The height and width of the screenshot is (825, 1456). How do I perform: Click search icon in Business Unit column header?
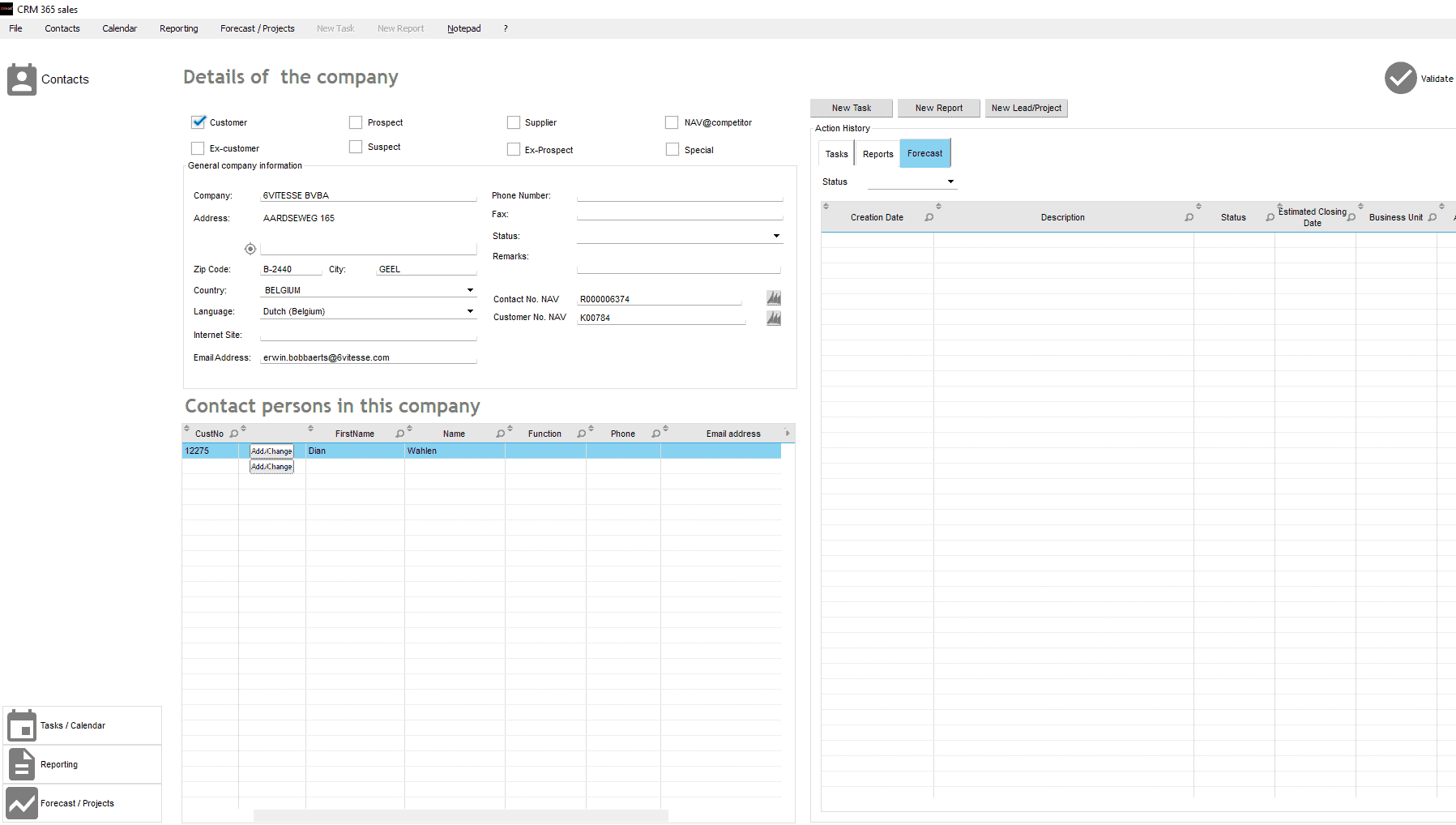pos(1432,217)
